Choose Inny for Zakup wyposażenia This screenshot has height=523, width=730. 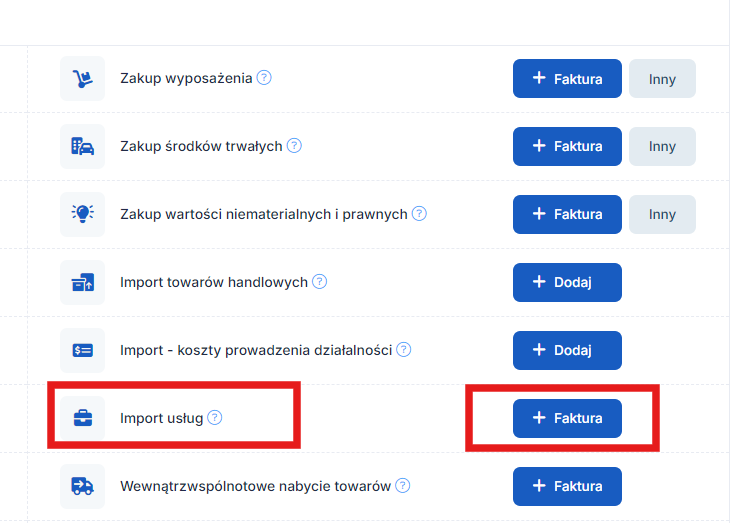(662, 79)
